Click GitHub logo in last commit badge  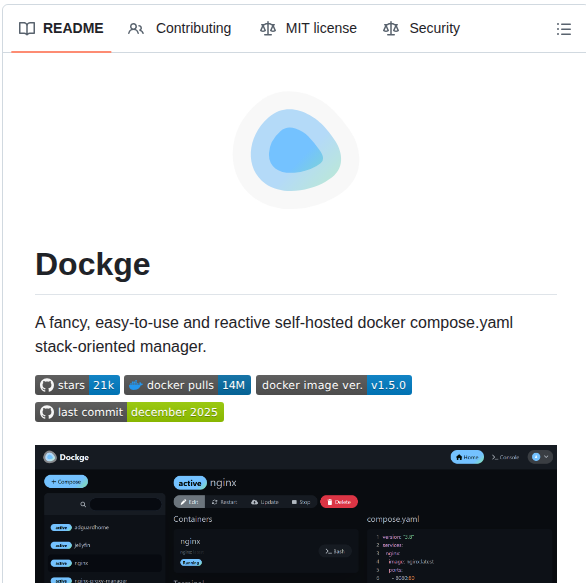[47, 412]
